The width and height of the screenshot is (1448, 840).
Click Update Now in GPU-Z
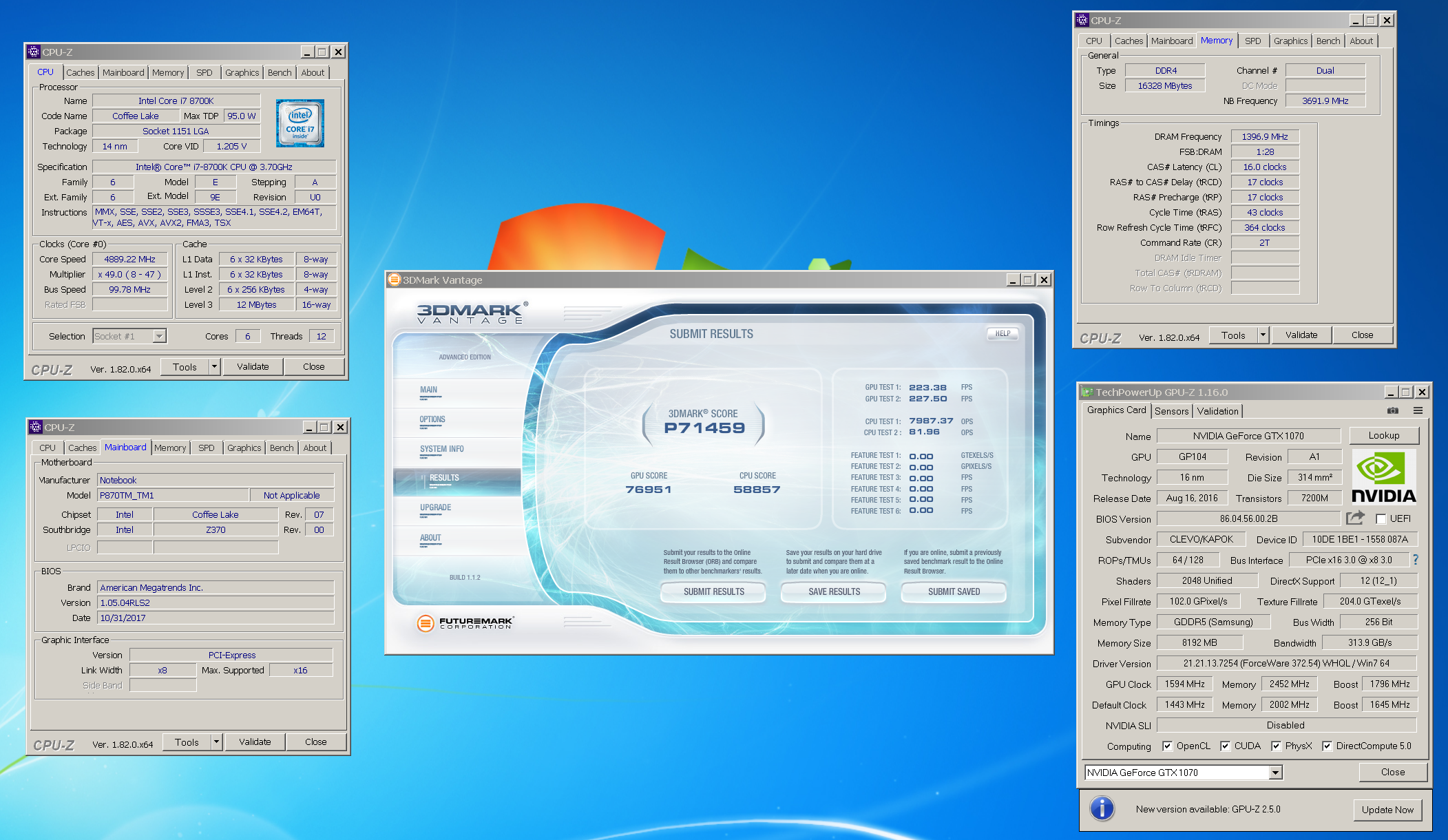click(1387, 810)
